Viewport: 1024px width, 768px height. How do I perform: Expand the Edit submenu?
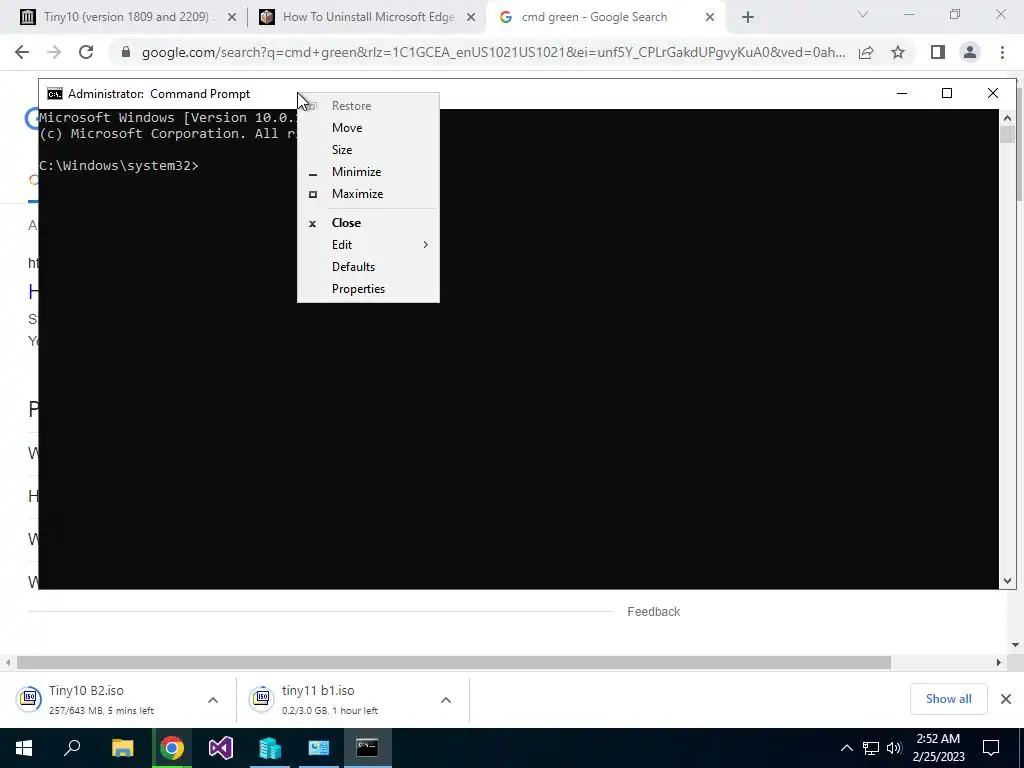pos(368,245)
